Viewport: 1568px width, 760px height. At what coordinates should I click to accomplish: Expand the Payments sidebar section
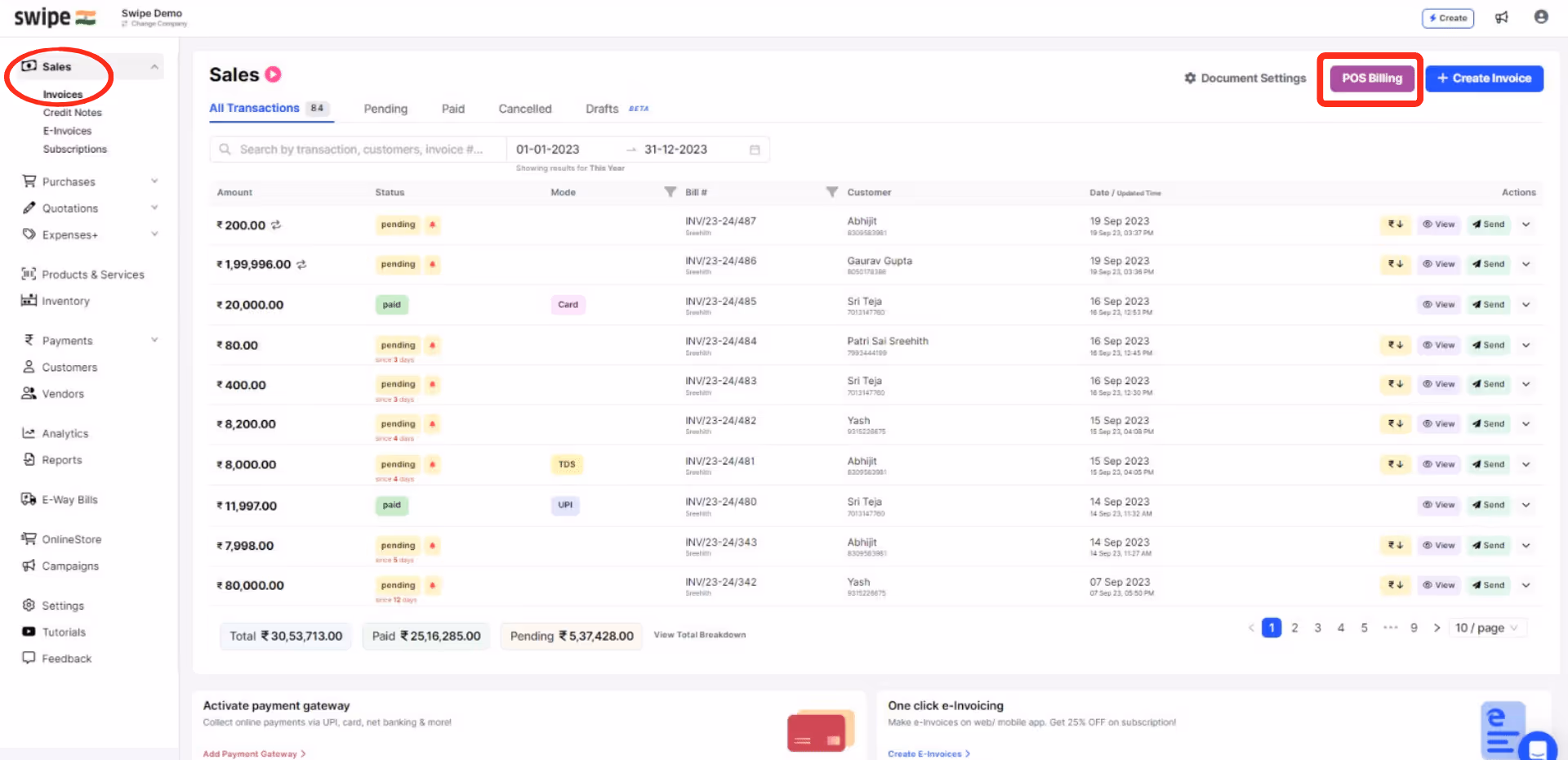[154, 341]
